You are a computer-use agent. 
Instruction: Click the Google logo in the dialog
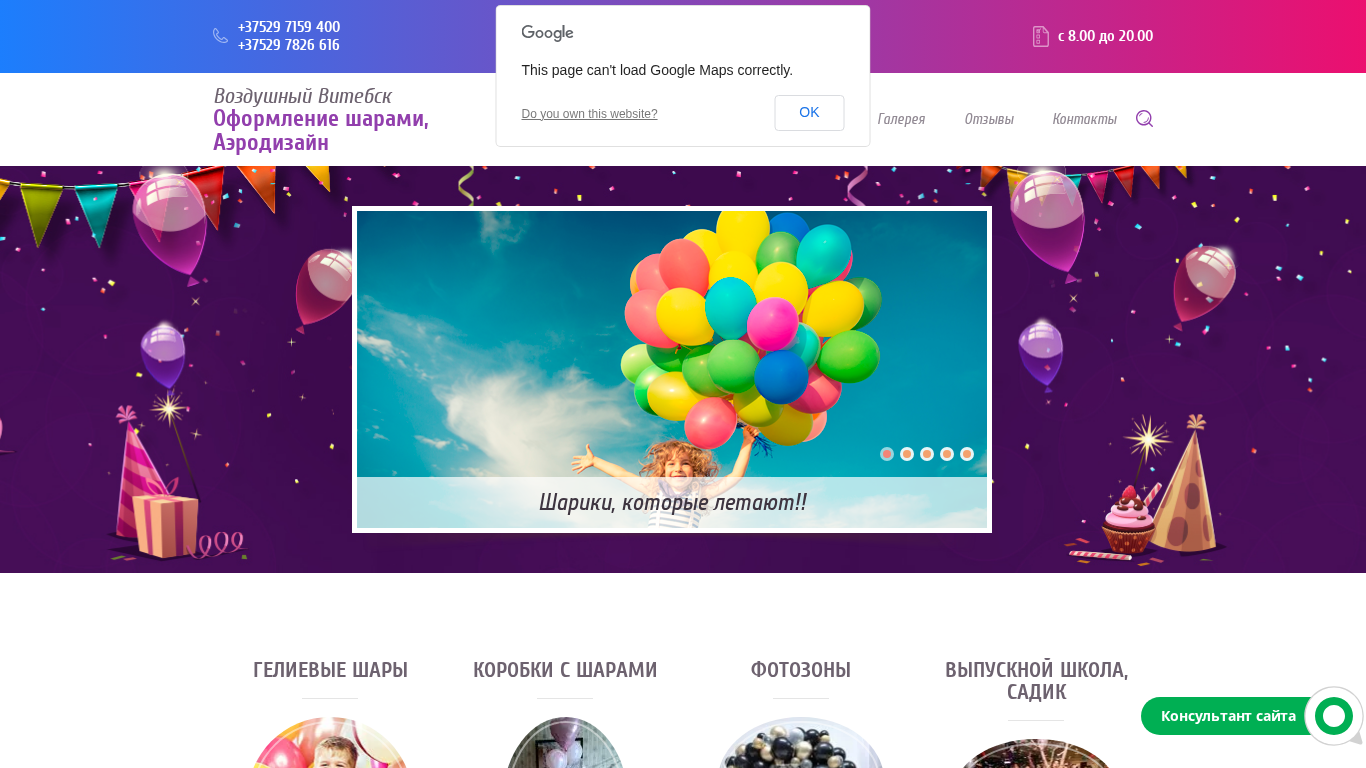pyautogui.click(x=547, y=33)
